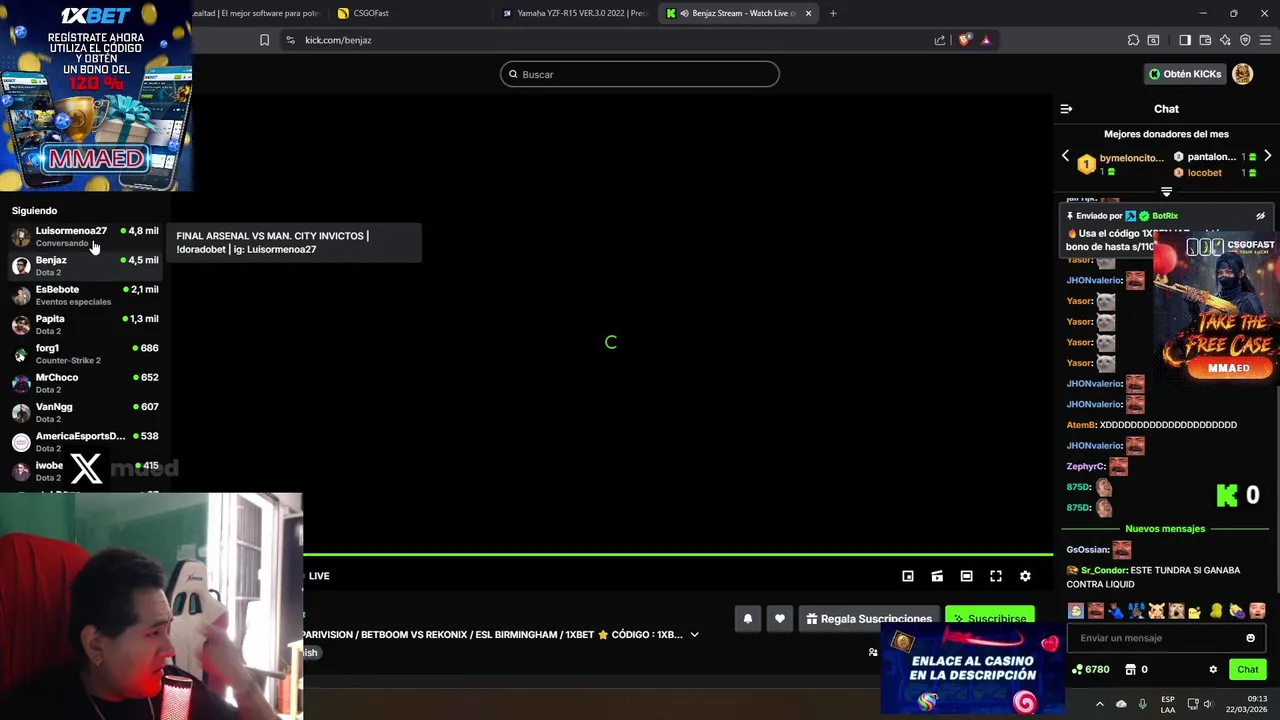Open MrChoco channel in sidebar
Viewport: 1280px width, 720px height.
pyautogui.click(x=84, y=383)
